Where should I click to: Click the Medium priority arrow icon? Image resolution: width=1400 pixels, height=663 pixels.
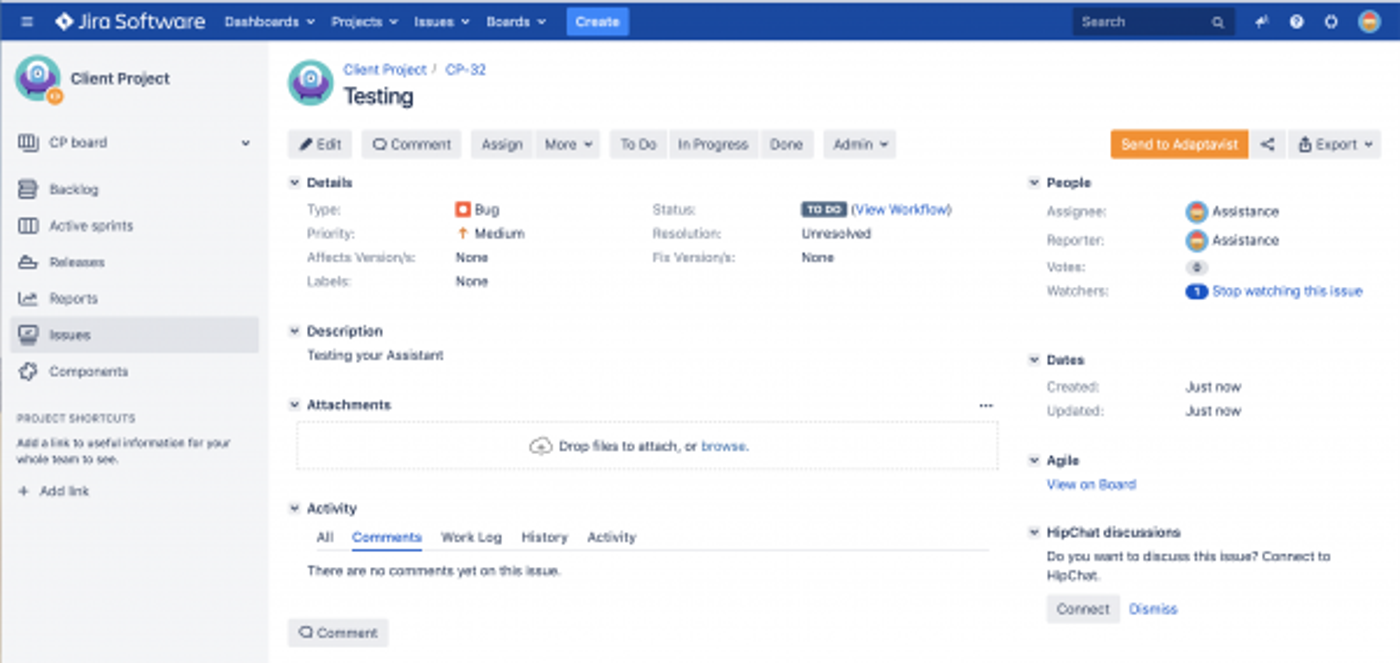coord(462,233)
